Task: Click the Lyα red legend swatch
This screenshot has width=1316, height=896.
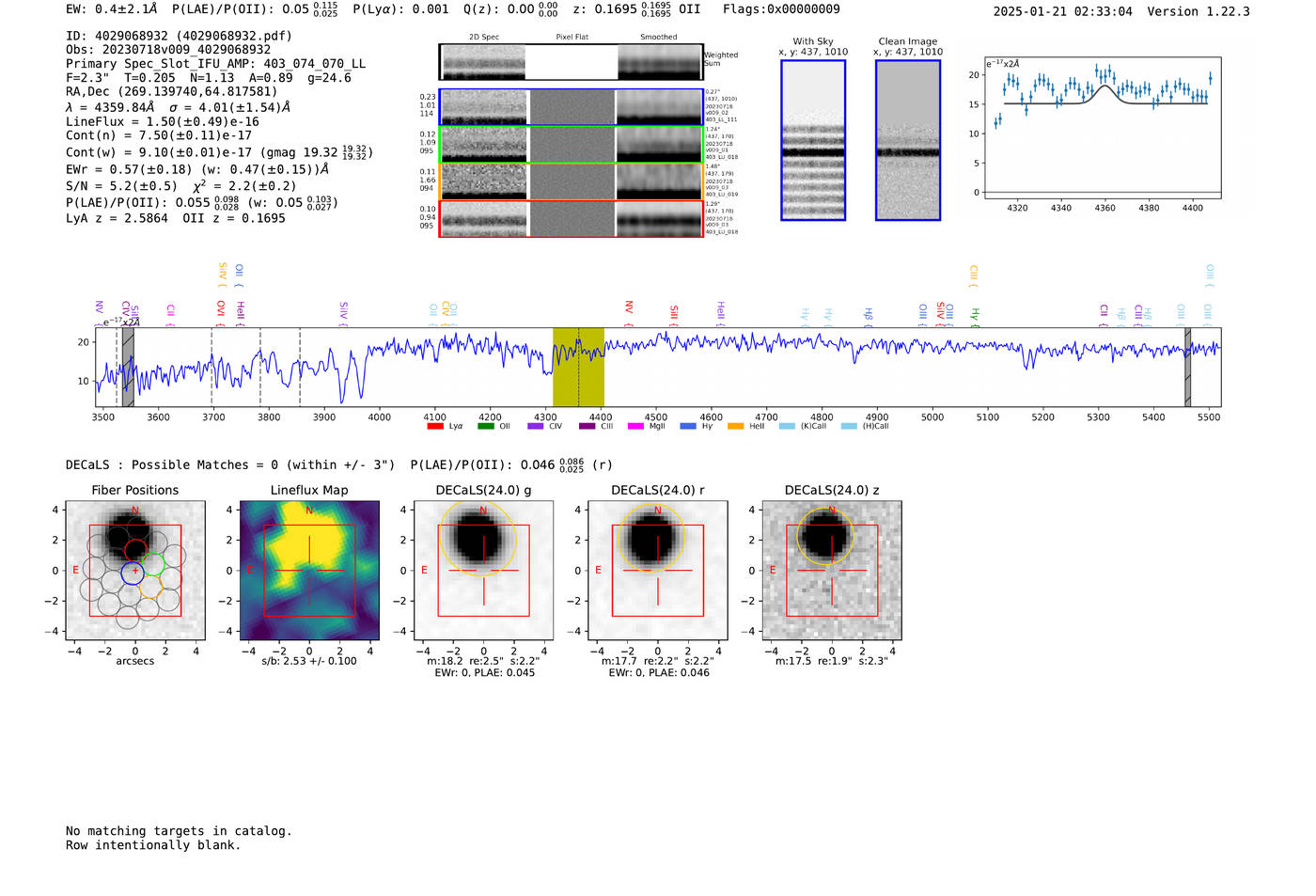Action: pos(435,426)
